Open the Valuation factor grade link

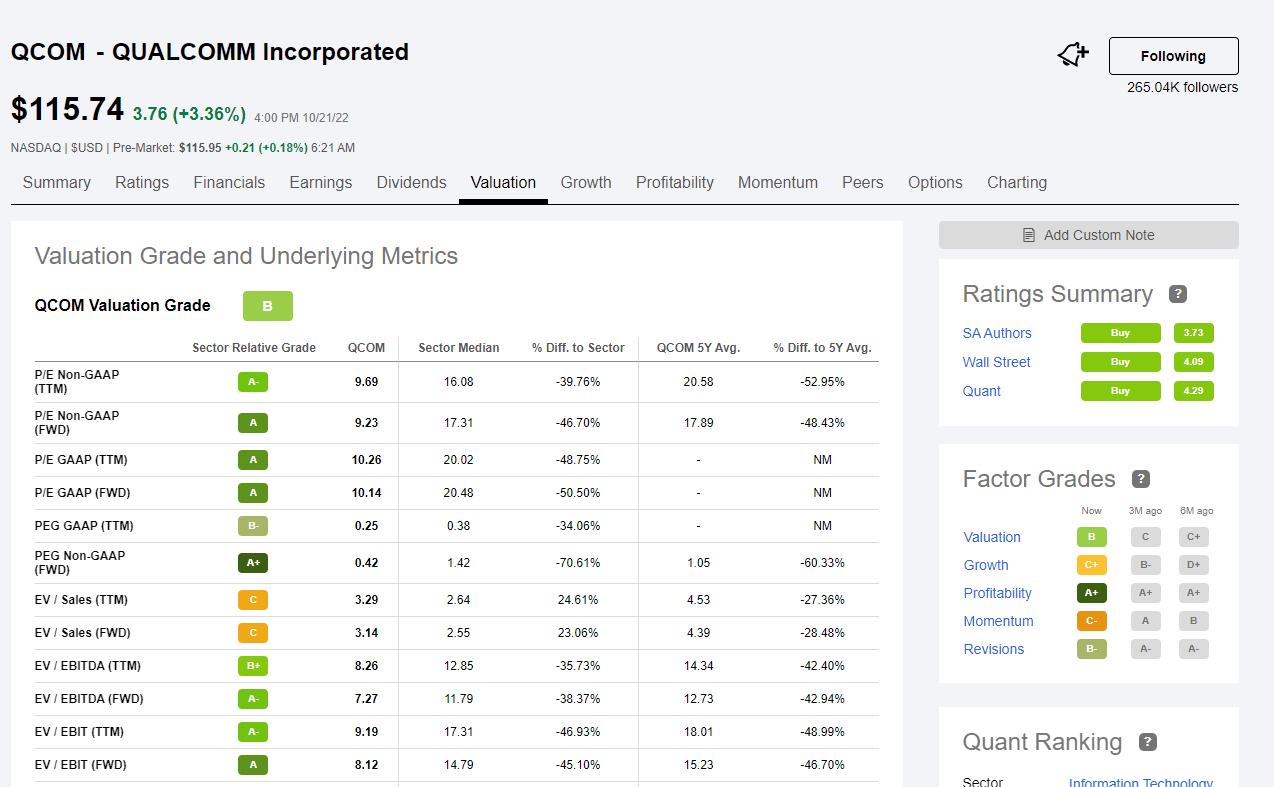(x=992, y=537)
